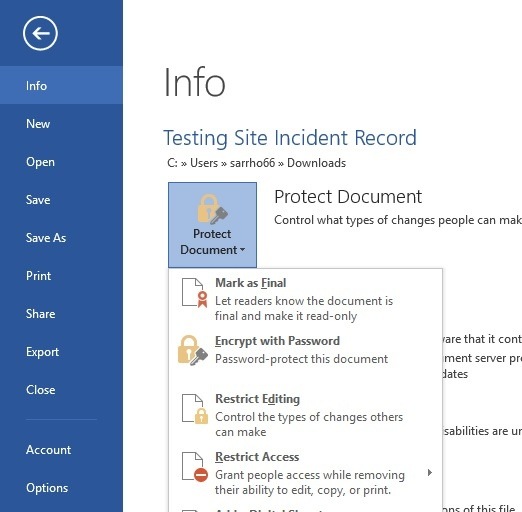Click the Restrict Editing page-lock icon
The height and width of the screenshot is (512, 522).
195,409
